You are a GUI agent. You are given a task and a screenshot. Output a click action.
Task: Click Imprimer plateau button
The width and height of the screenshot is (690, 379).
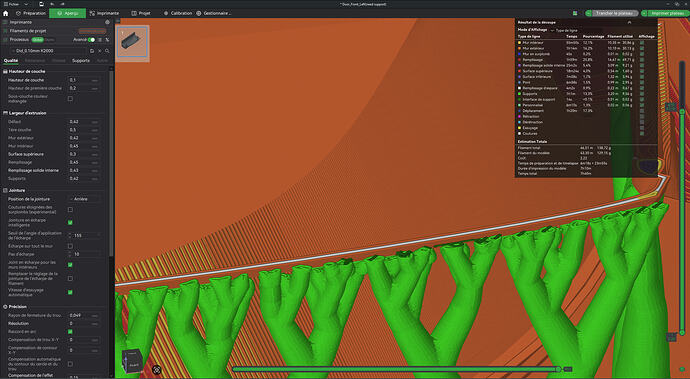(x=669, y=13)
